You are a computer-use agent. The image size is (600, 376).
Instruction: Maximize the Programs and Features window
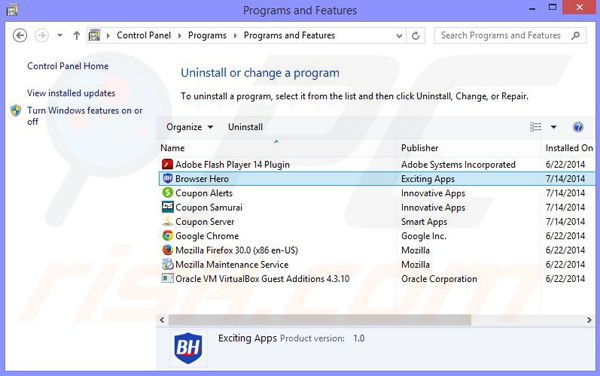[x=552, y=7]
